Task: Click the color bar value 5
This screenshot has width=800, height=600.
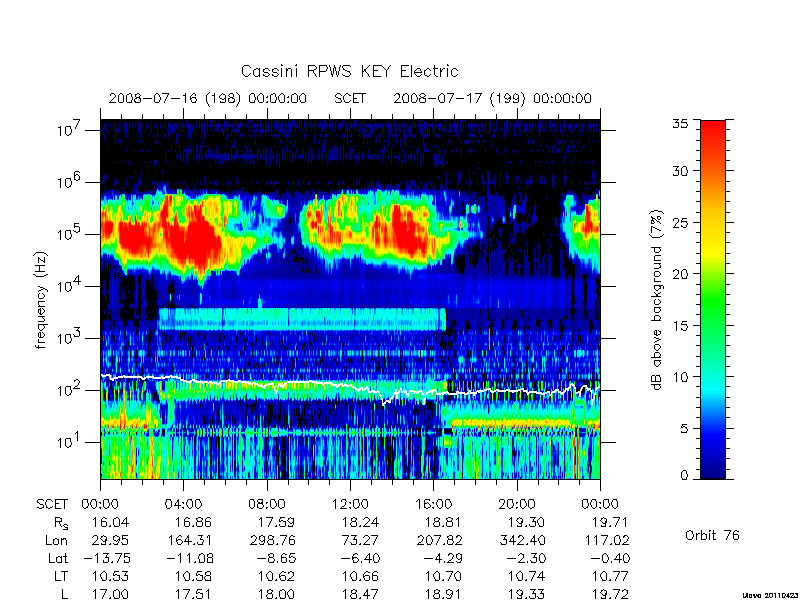Action: pyautogui.click(x=684, y=429)
